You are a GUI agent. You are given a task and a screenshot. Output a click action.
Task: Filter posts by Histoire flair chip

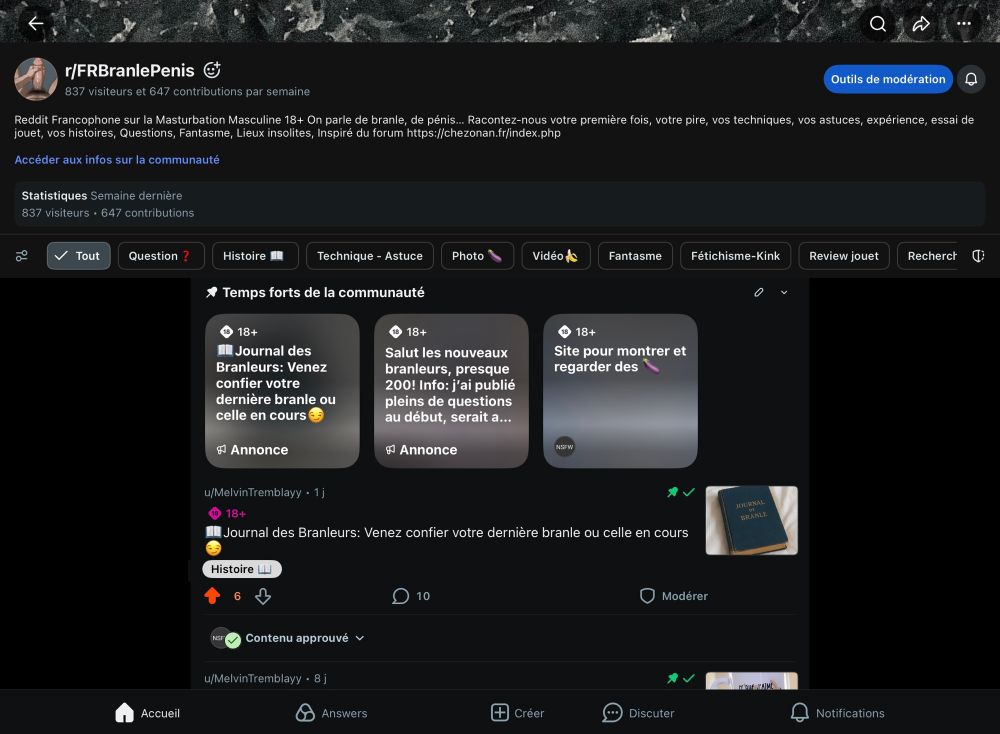tap(255, 256)
